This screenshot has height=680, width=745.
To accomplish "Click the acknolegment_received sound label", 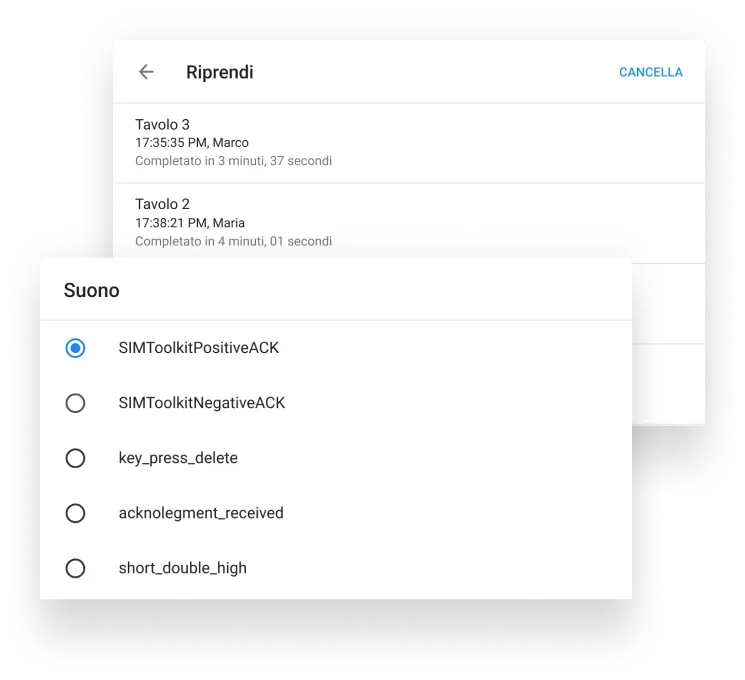I will (x=200, y=513).
